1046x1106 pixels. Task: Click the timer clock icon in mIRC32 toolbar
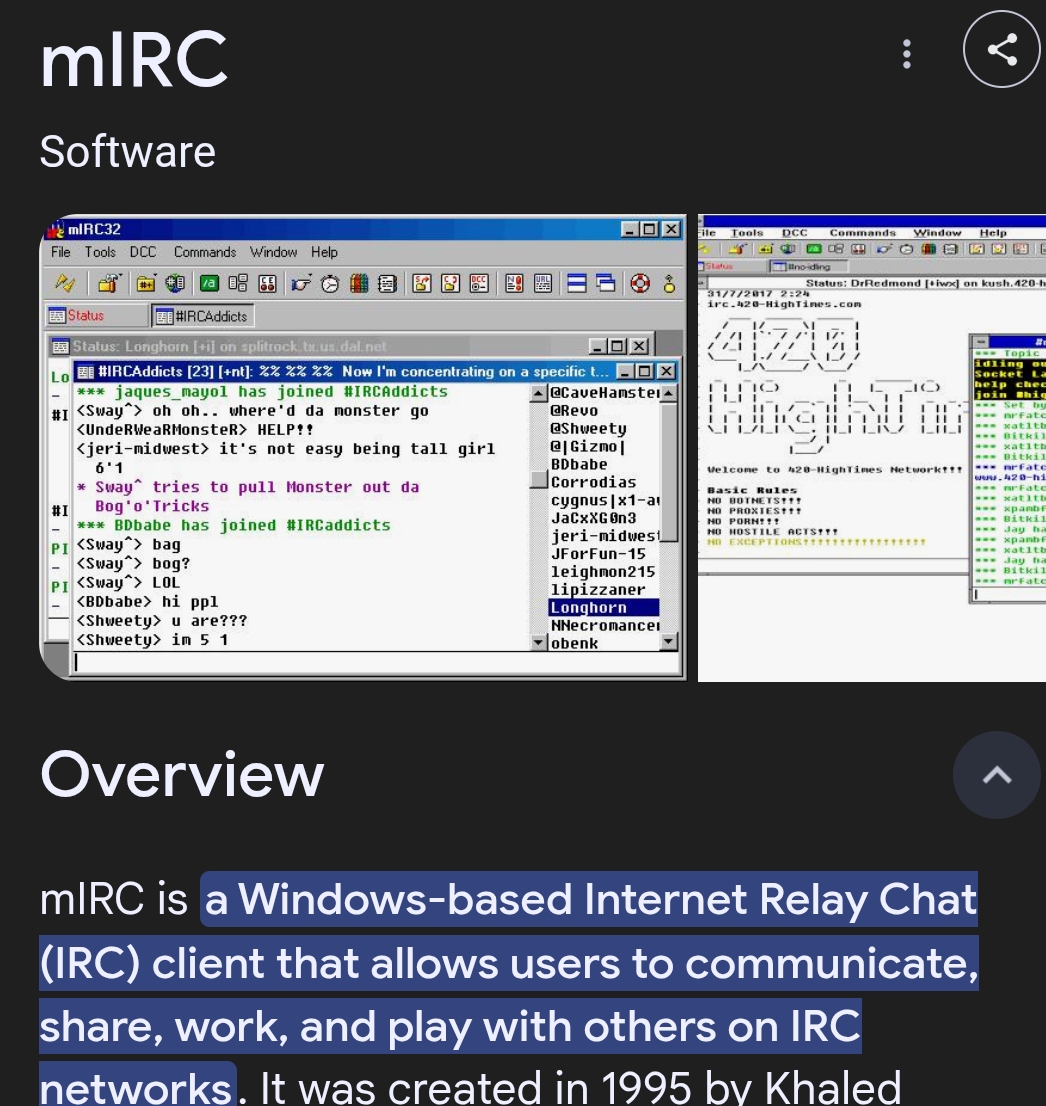pos(330,283)
